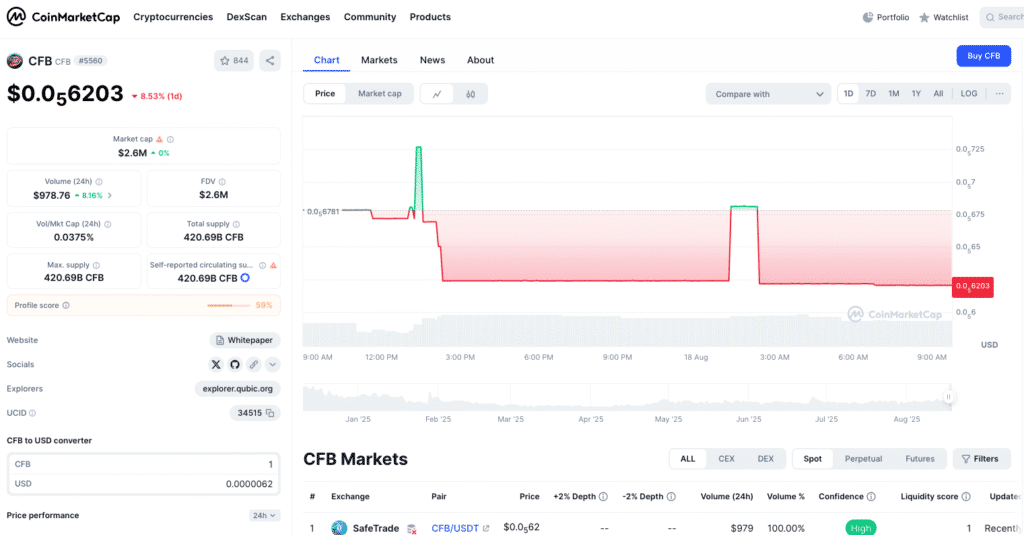This screenshot has height=535, width=1024.
Task: Switch chart to Market cap view
Action: click(379, 94)
